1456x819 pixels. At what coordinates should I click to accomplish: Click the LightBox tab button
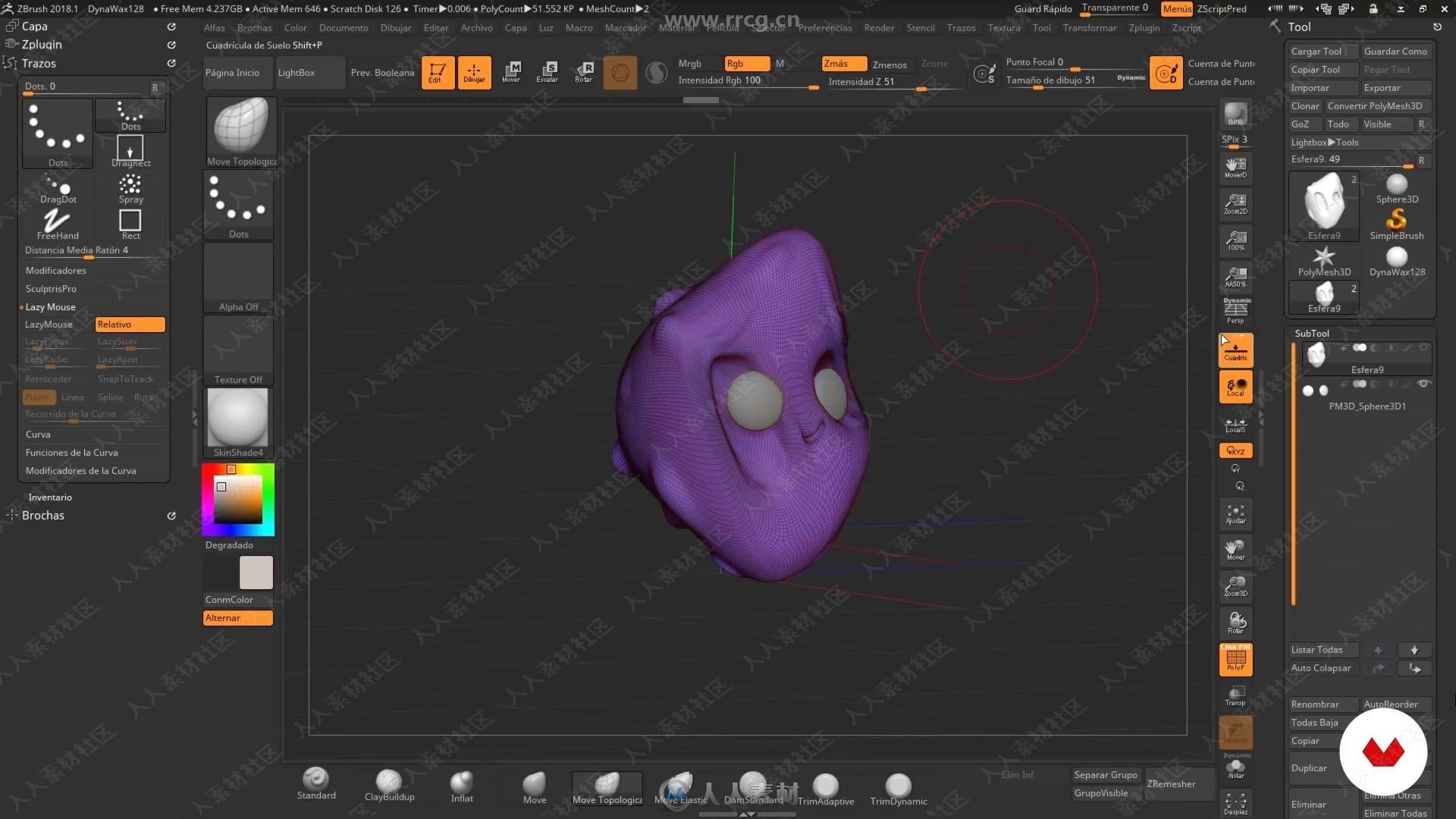[x=296, y=71]
